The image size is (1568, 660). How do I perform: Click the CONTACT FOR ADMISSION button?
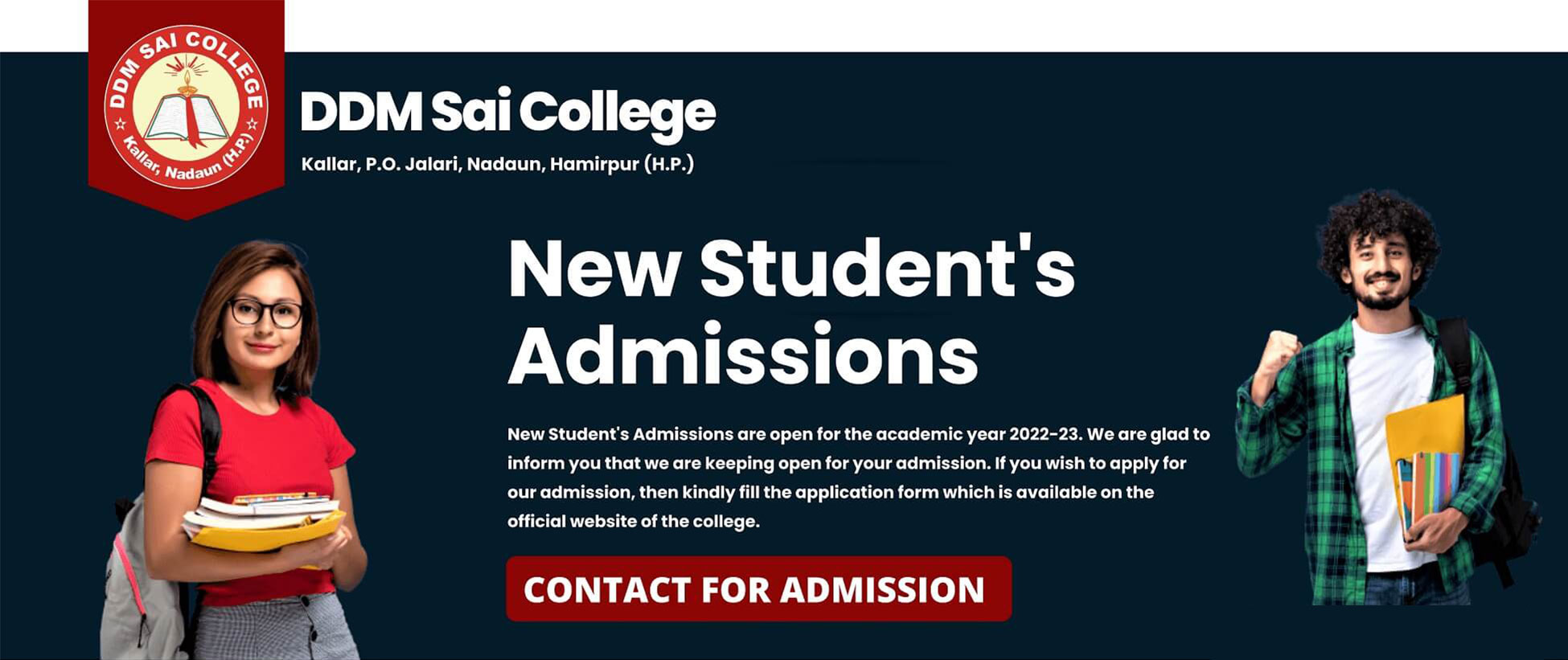click(x=758, y=588)
